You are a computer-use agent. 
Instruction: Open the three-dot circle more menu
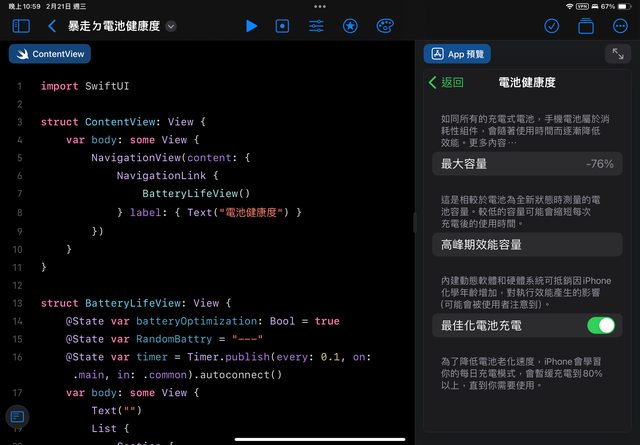[619, 26]
